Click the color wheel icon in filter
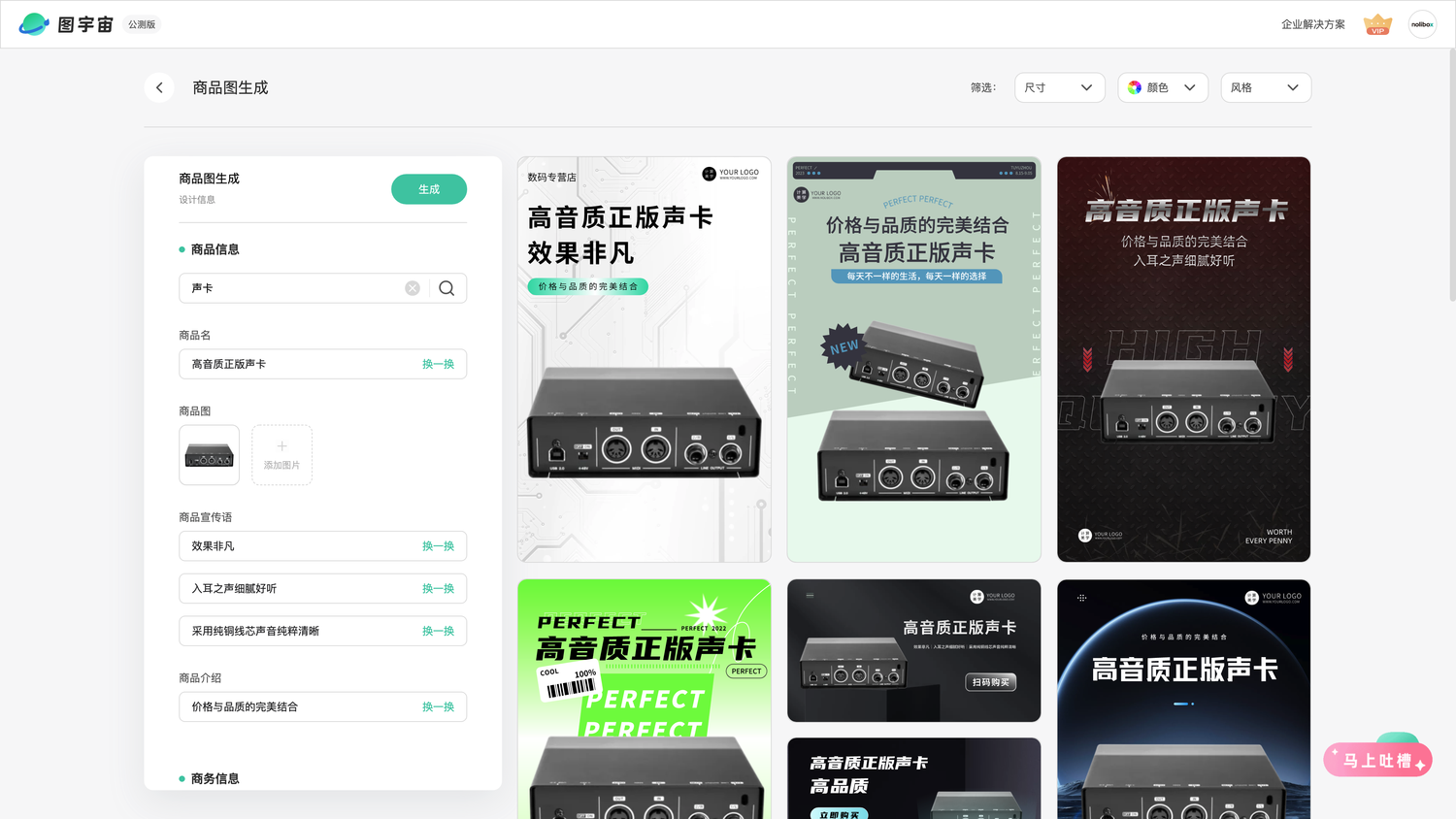Viewport: 1456px width, 819px height. click(1135, 87)
